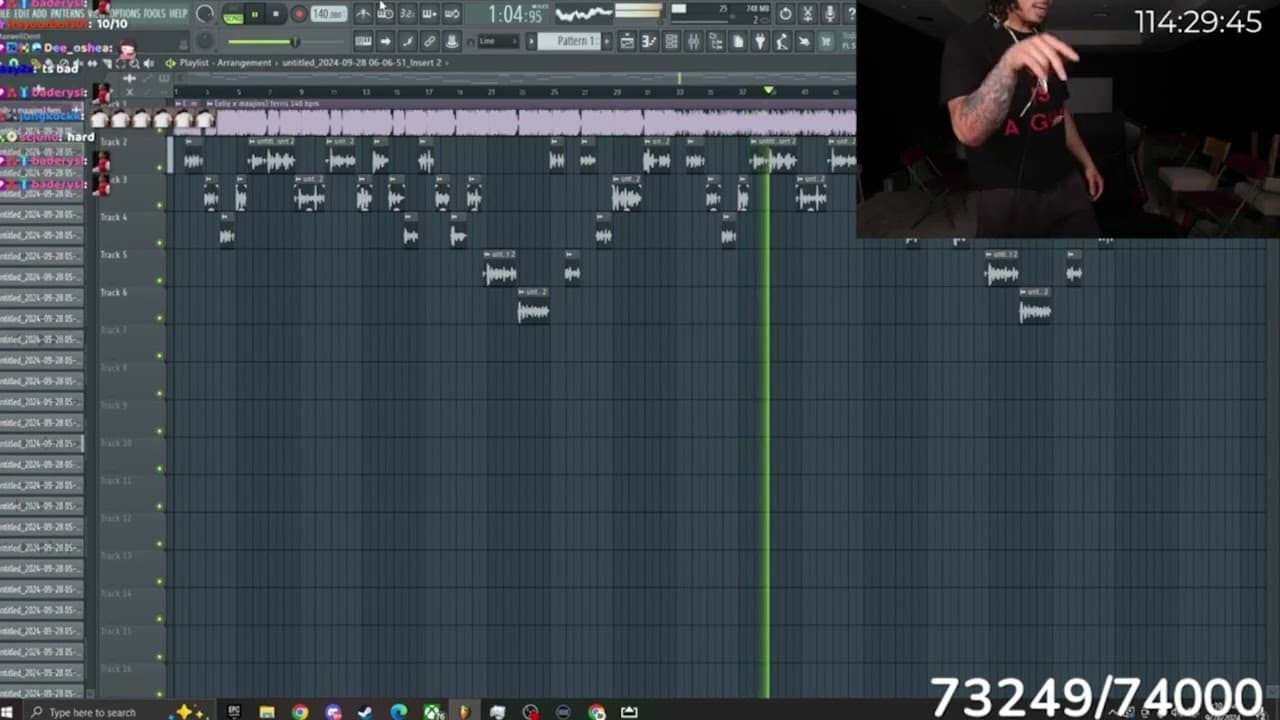Click the red Record button
The height and width of the screenshot is (720, 1280).
(298, 14)
